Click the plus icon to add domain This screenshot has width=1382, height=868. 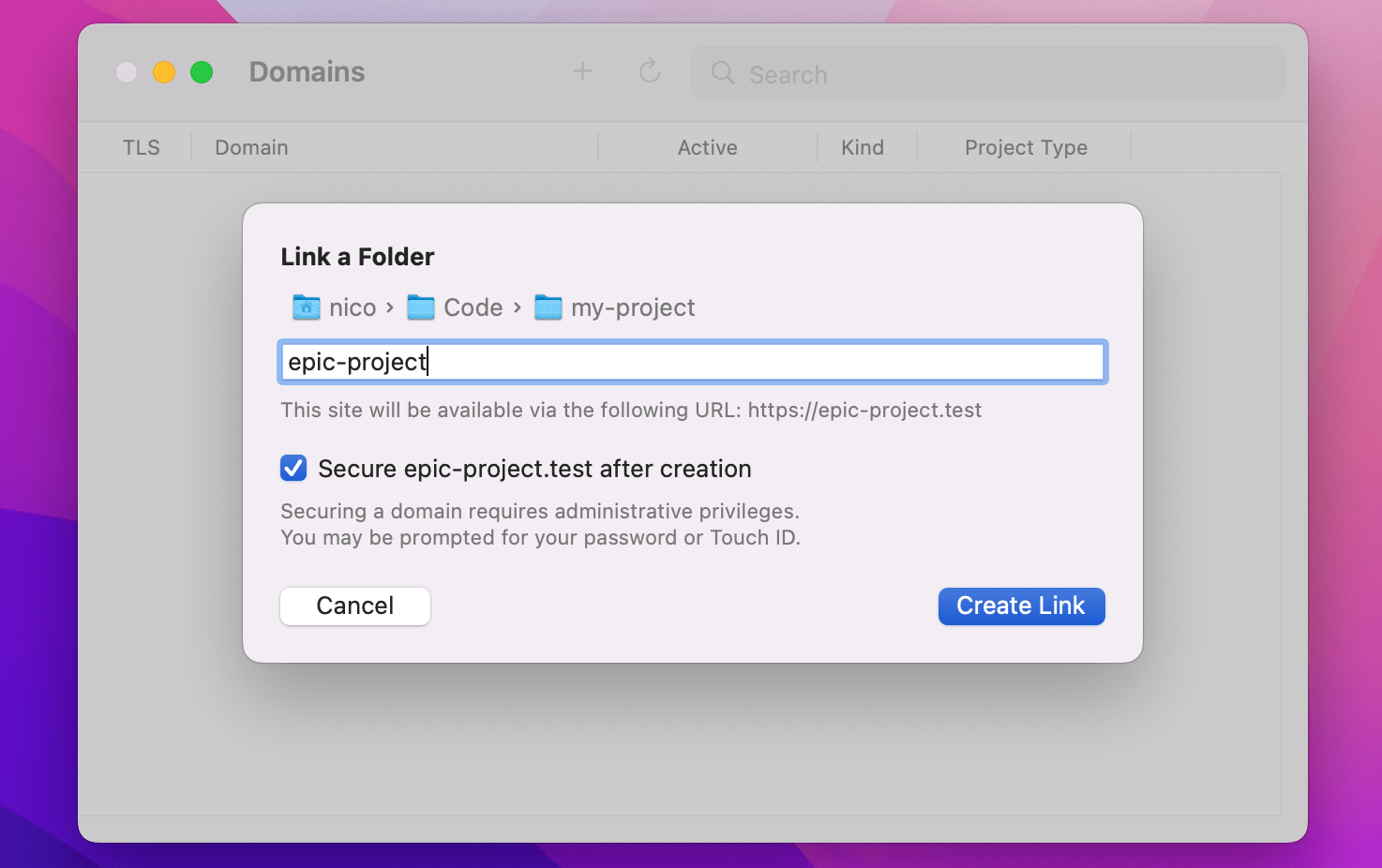(x=582, y=72)
